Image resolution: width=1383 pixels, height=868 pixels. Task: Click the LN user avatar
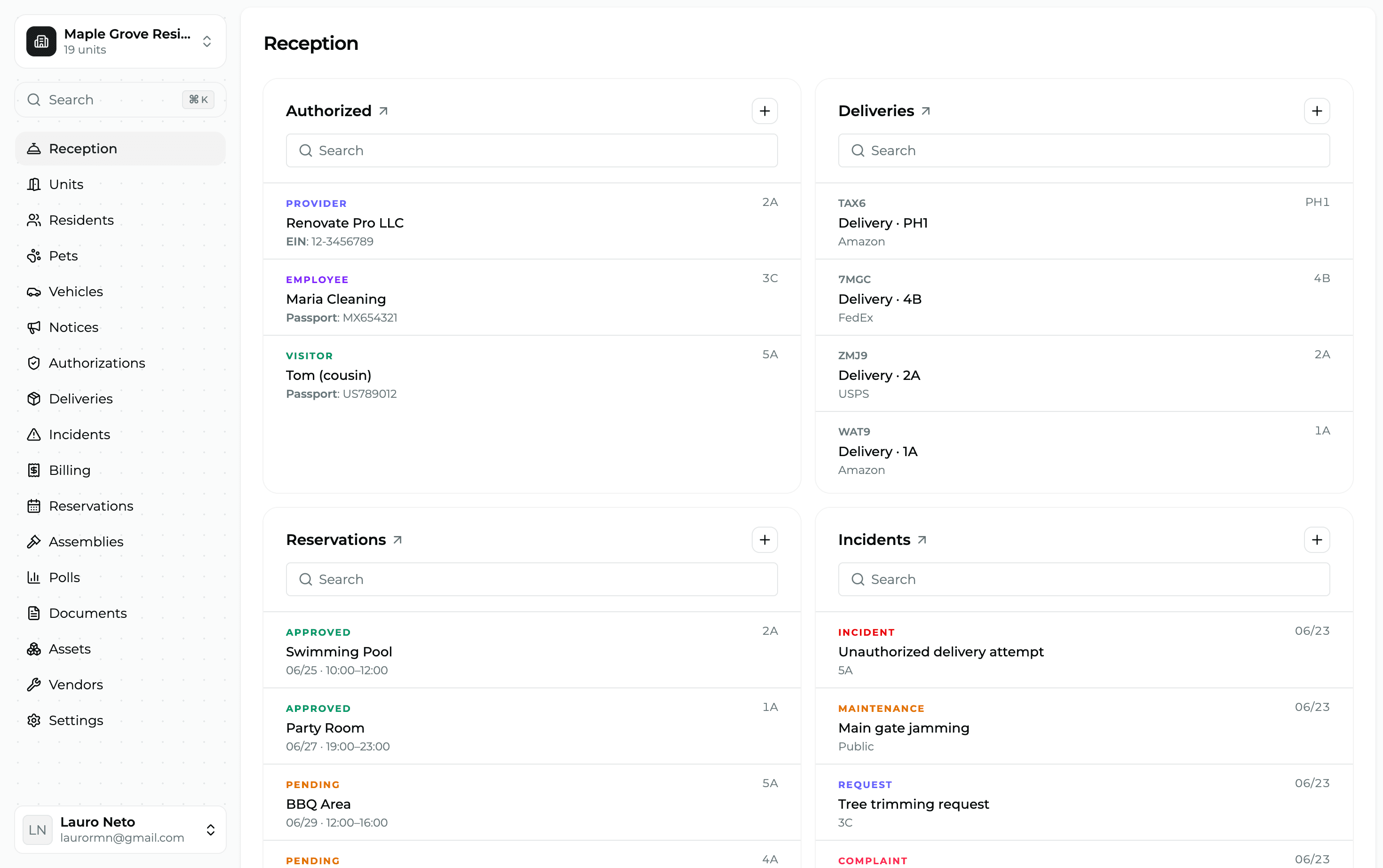point(37,830)
